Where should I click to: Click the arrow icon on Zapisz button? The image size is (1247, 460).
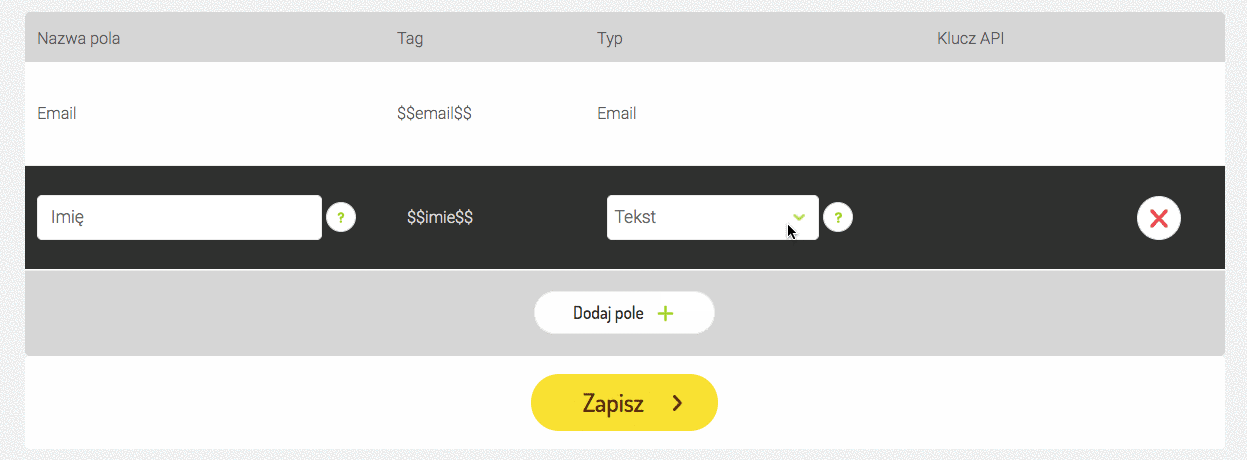(678, 403)
